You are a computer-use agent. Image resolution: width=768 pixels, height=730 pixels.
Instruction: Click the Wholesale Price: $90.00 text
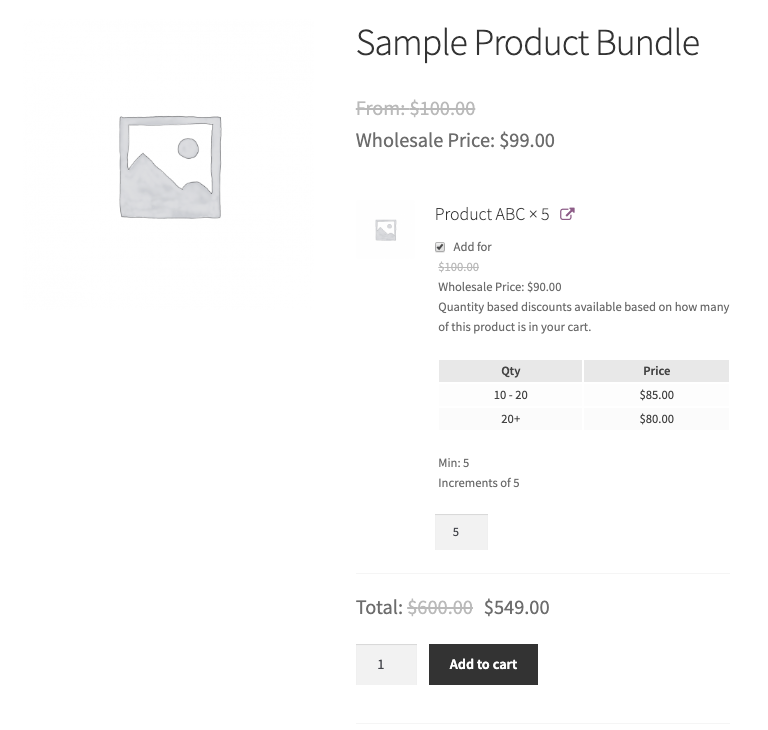[499, 287]
